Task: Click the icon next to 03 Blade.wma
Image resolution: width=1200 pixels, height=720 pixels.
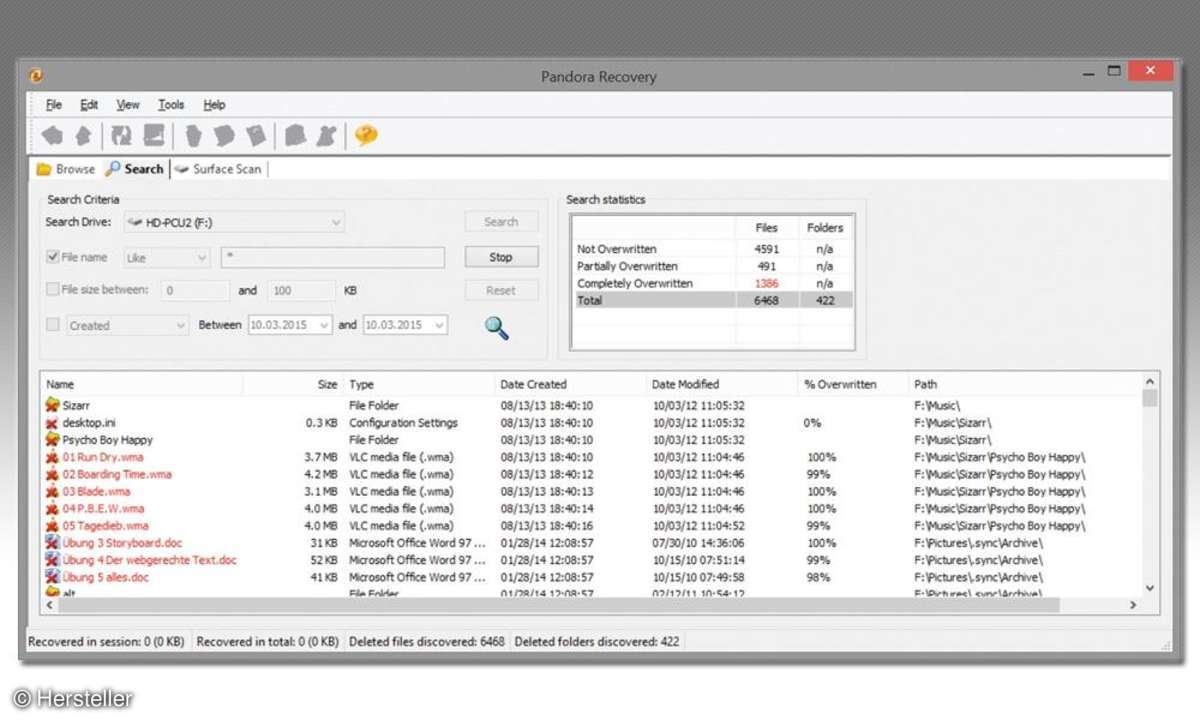Action: 53,491
